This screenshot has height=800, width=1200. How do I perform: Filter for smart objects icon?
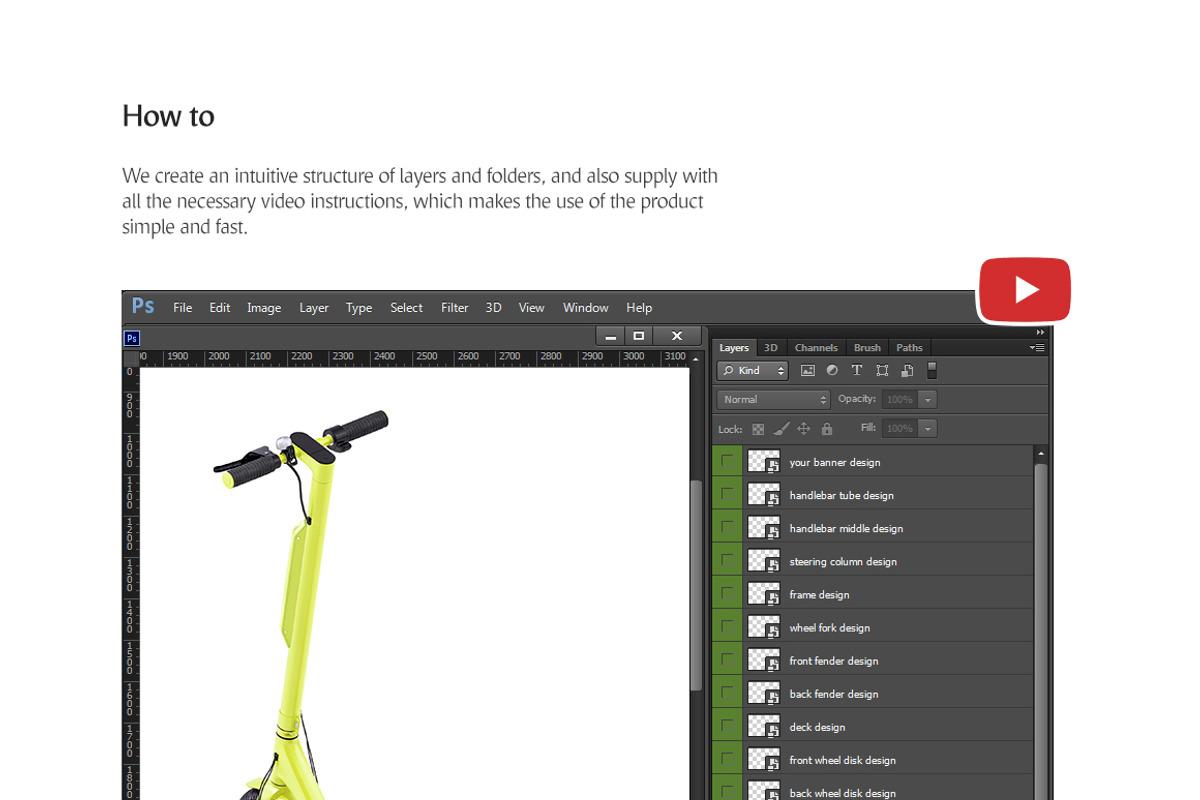tap(907, 370)
